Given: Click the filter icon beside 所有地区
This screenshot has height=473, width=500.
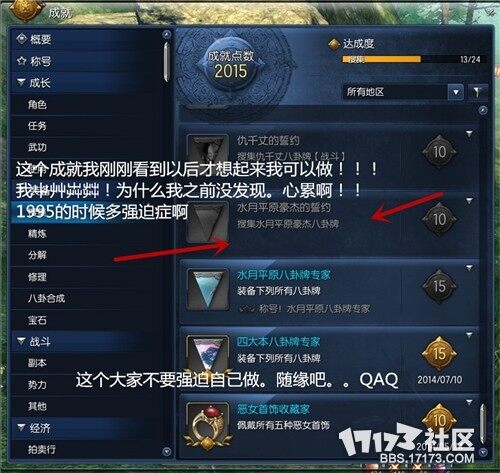Looking at the screenshot, I should (x=478, y=92).
